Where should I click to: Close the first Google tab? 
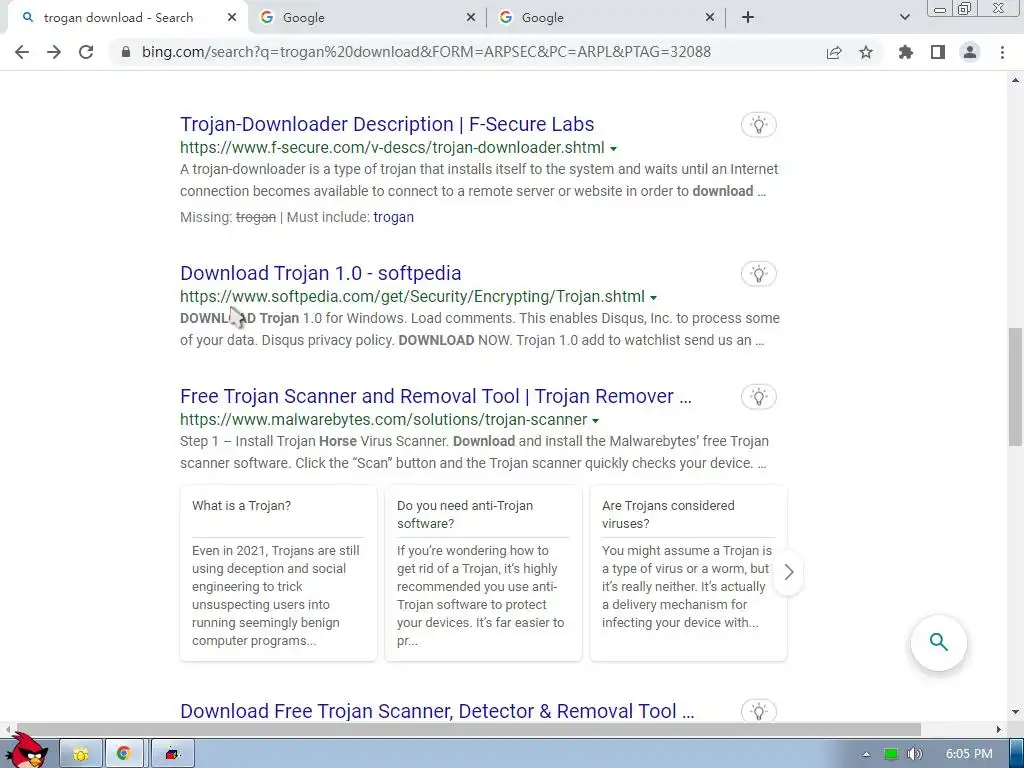(471, 18)
